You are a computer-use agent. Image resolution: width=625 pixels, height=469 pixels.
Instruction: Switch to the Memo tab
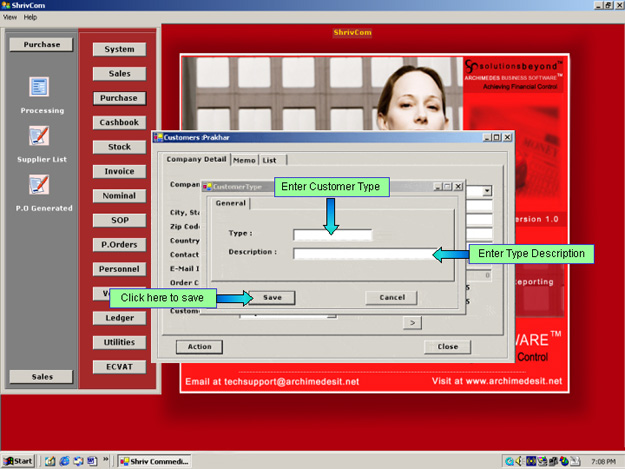click(244, 160)
